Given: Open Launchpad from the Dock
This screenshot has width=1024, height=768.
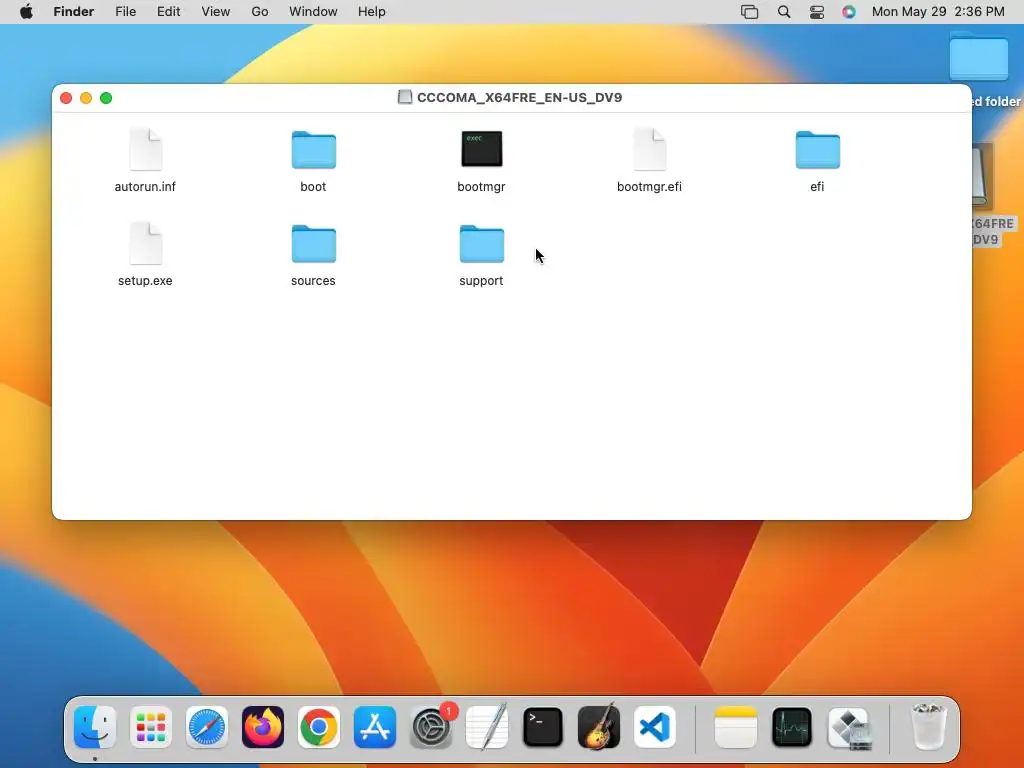Looking at the screenshot, I should (151, 727).
